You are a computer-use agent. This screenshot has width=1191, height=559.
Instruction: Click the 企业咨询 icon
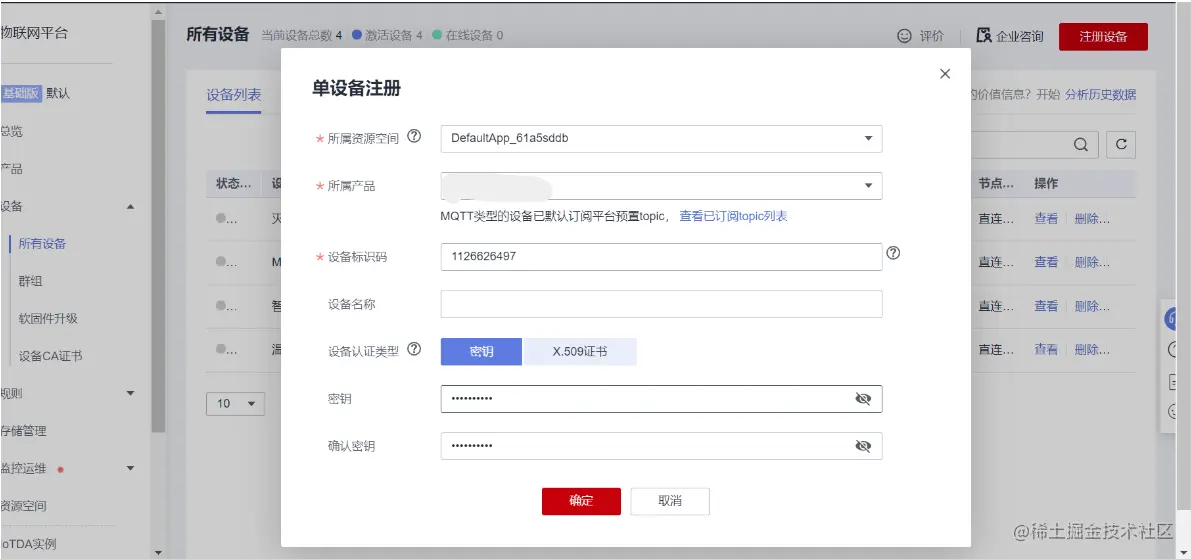pyautogui.click(x=984, y=35)
